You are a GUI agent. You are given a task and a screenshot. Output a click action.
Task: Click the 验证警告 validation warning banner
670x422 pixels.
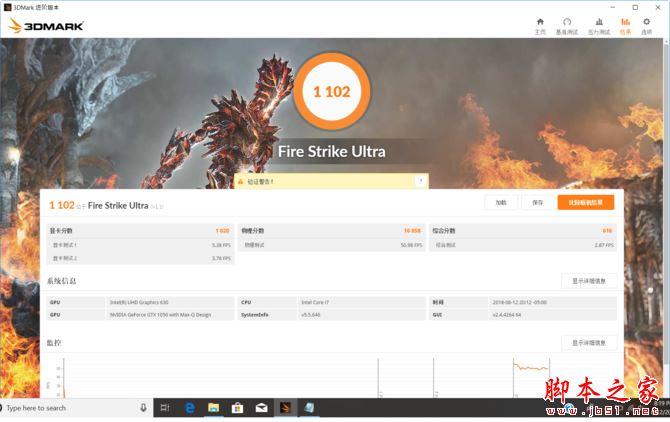click(x=331, y=182)
